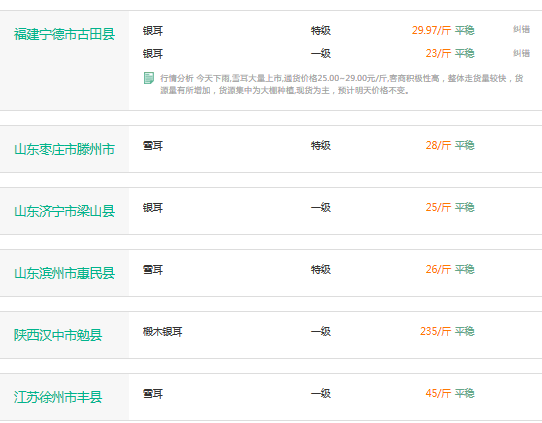Click the 行情分析 description text

pyautogui.click(x=342, y=84)
